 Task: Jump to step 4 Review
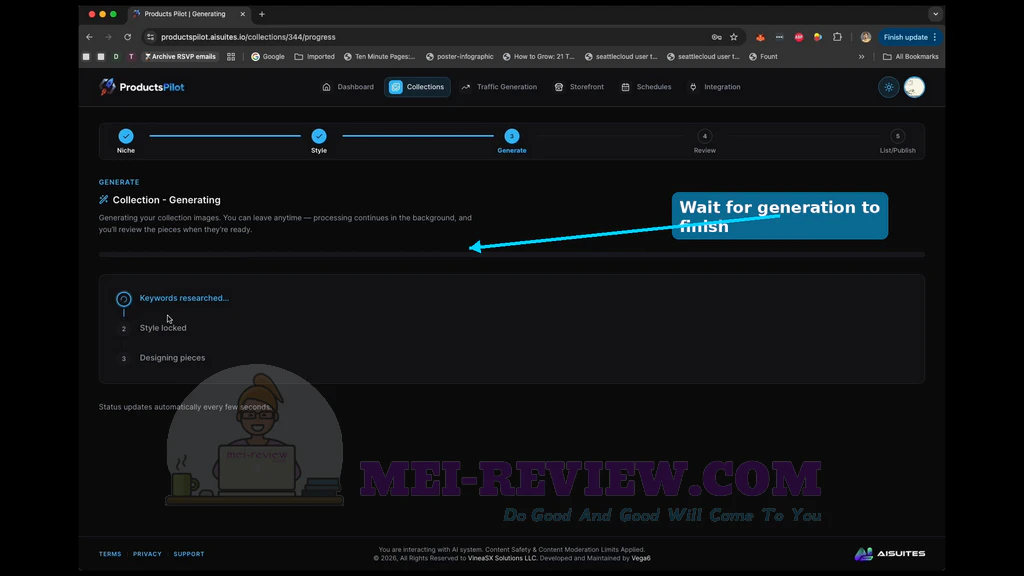coord(705,136)
